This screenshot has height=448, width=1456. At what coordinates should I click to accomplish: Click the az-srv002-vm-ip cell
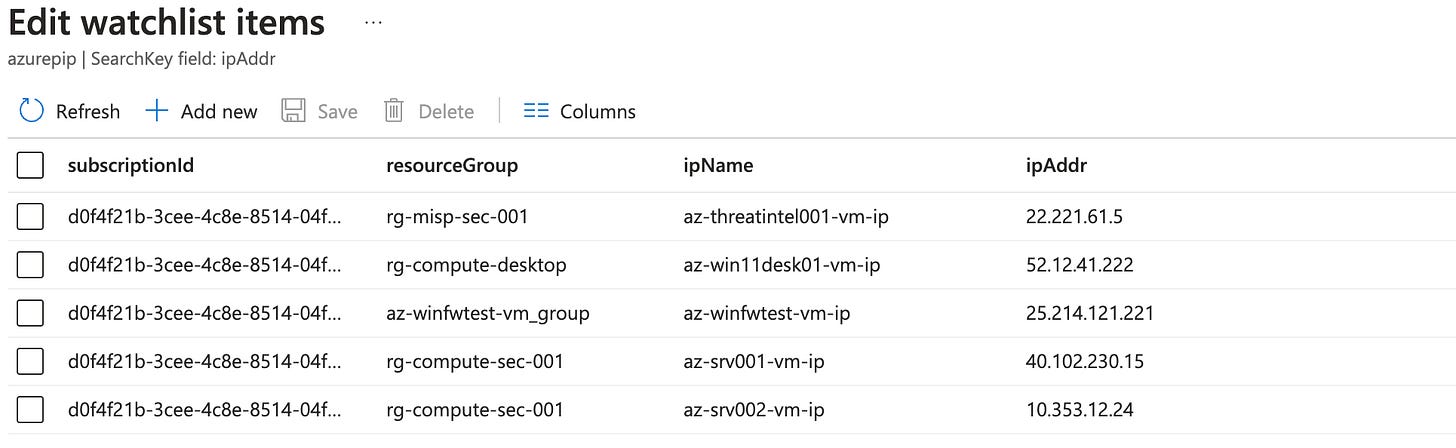[x=754, y=409]
